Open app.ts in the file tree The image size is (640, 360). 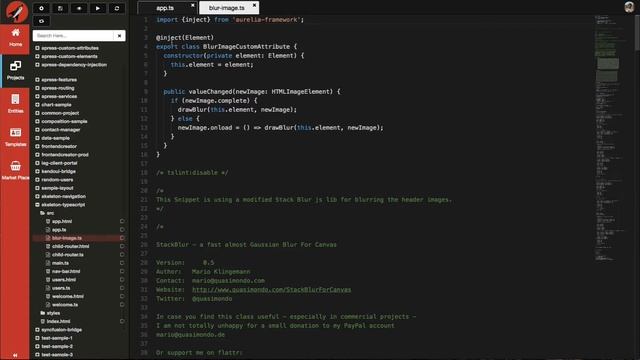tap(59, 230)
